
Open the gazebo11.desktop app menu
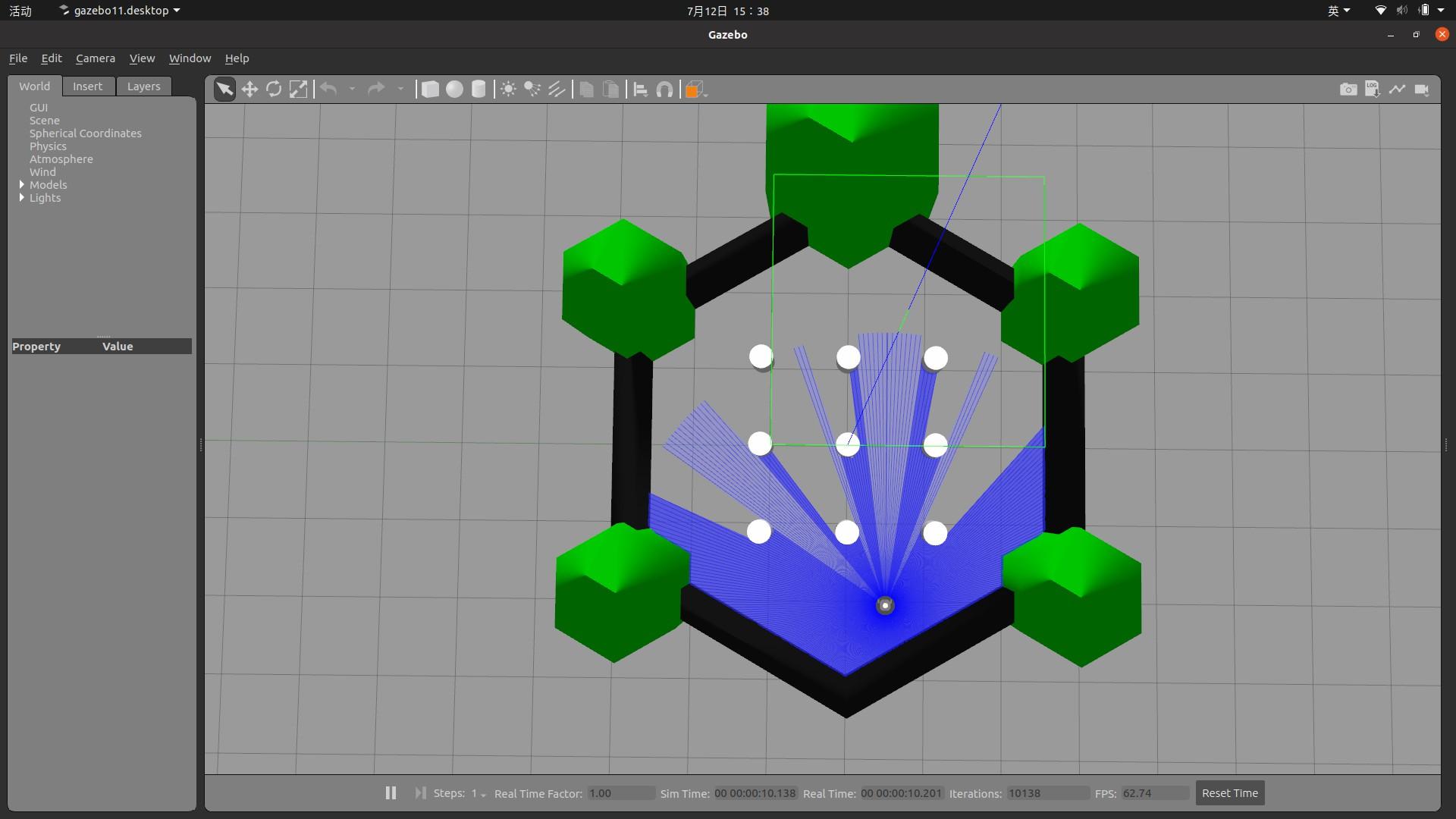click(120, 11)
